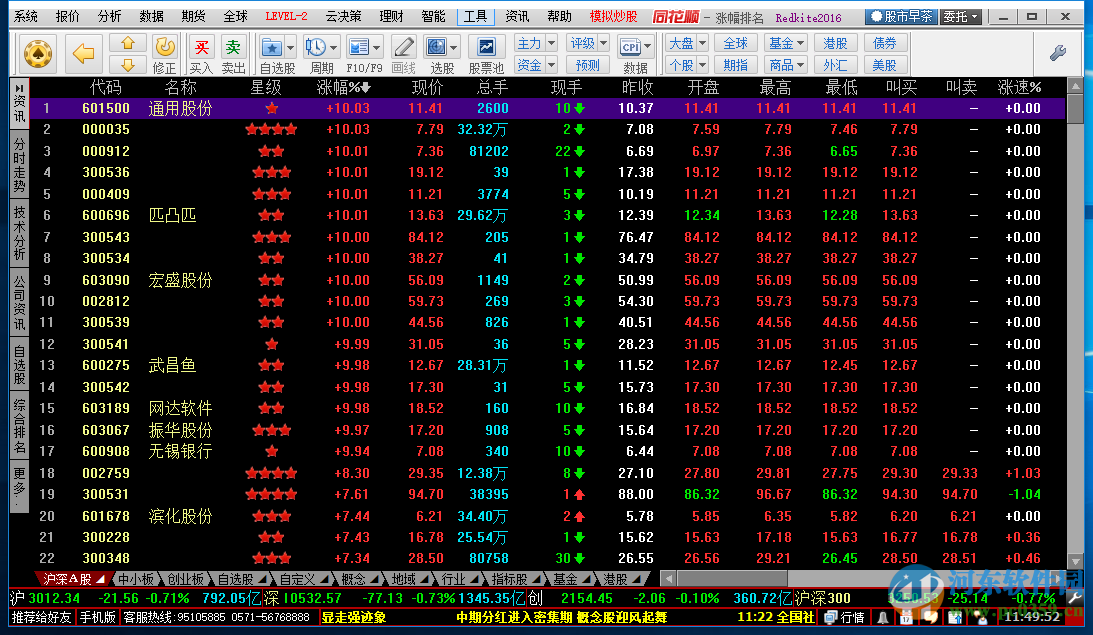This screenshot has width=1093, height=635.
Task: Click the vertical scrollbar down arrow
Action: pos(1075,563)
